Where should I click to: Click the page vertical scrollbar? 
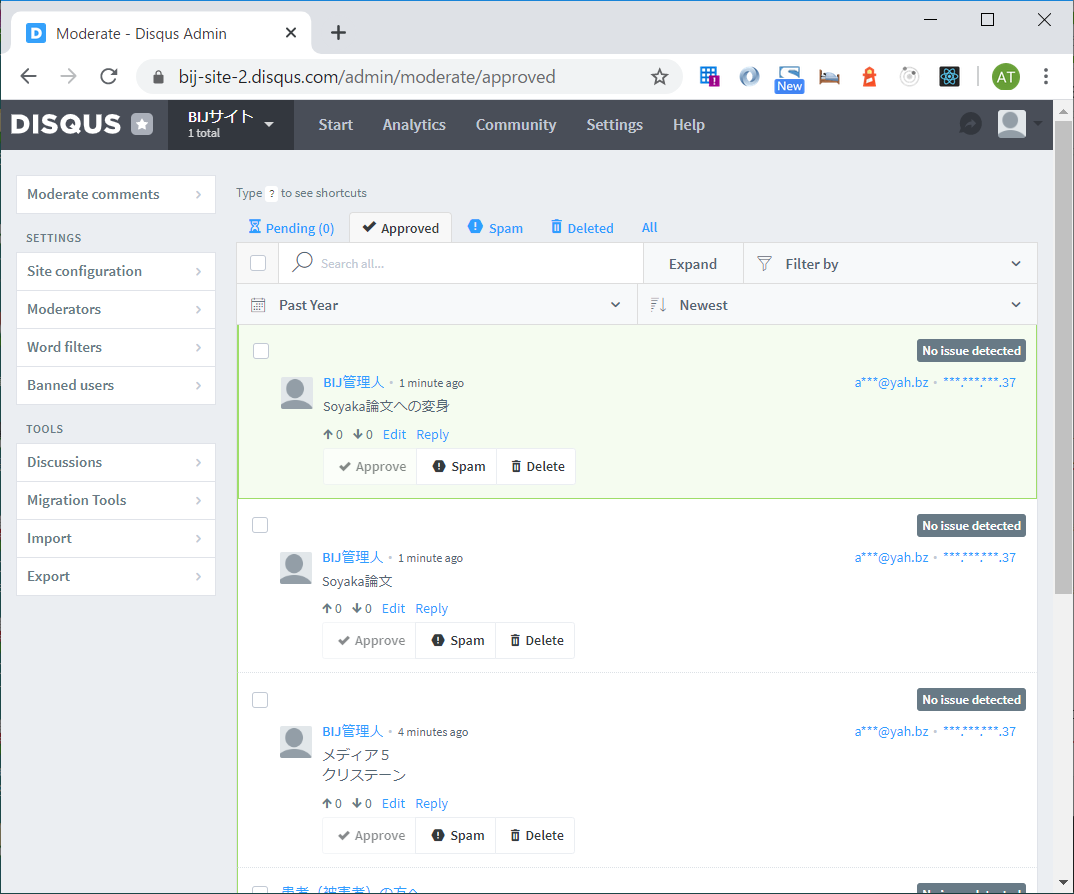(x=1063, y=357)
